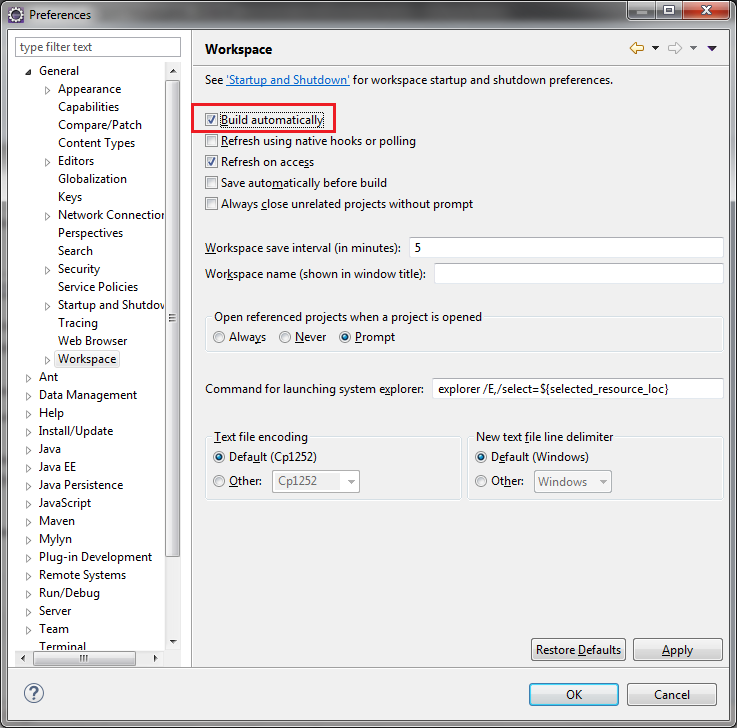
Task: Select Content Types in the tree
Action: [96, 142]
